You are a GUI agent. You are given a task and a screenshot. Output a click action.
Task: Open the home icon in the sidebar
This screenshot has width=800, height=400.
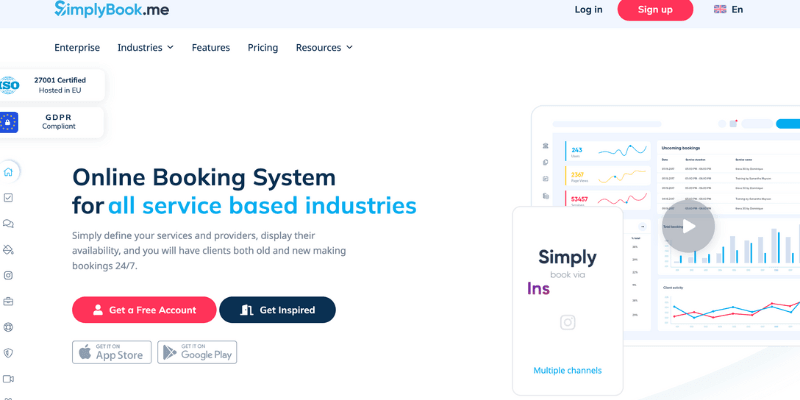click(8, 172)
